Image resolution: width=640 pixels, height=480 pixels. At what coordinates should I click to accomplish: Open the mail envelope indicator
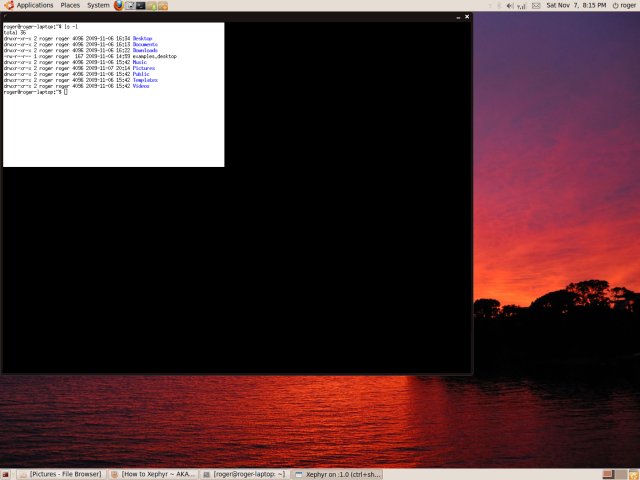(x=536, y=6)
